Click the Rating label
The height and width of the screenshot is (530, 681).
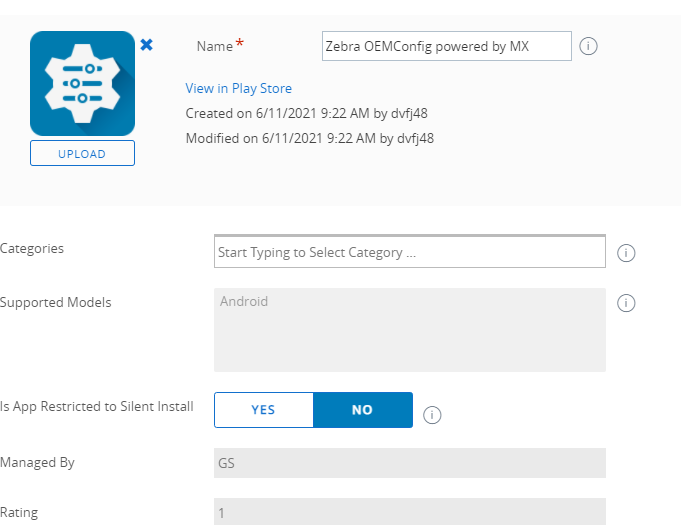pos(19,512)
